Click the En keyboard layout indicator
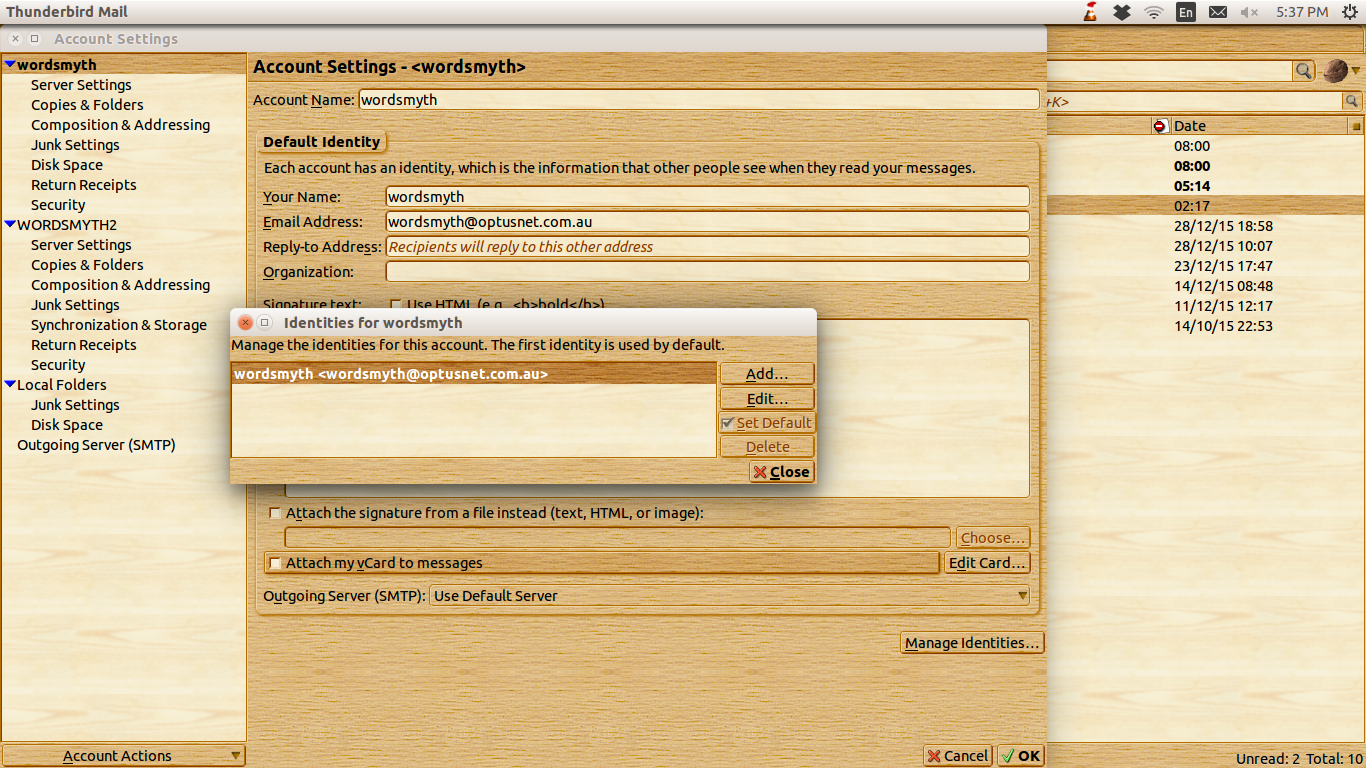 click(1185, 12)
